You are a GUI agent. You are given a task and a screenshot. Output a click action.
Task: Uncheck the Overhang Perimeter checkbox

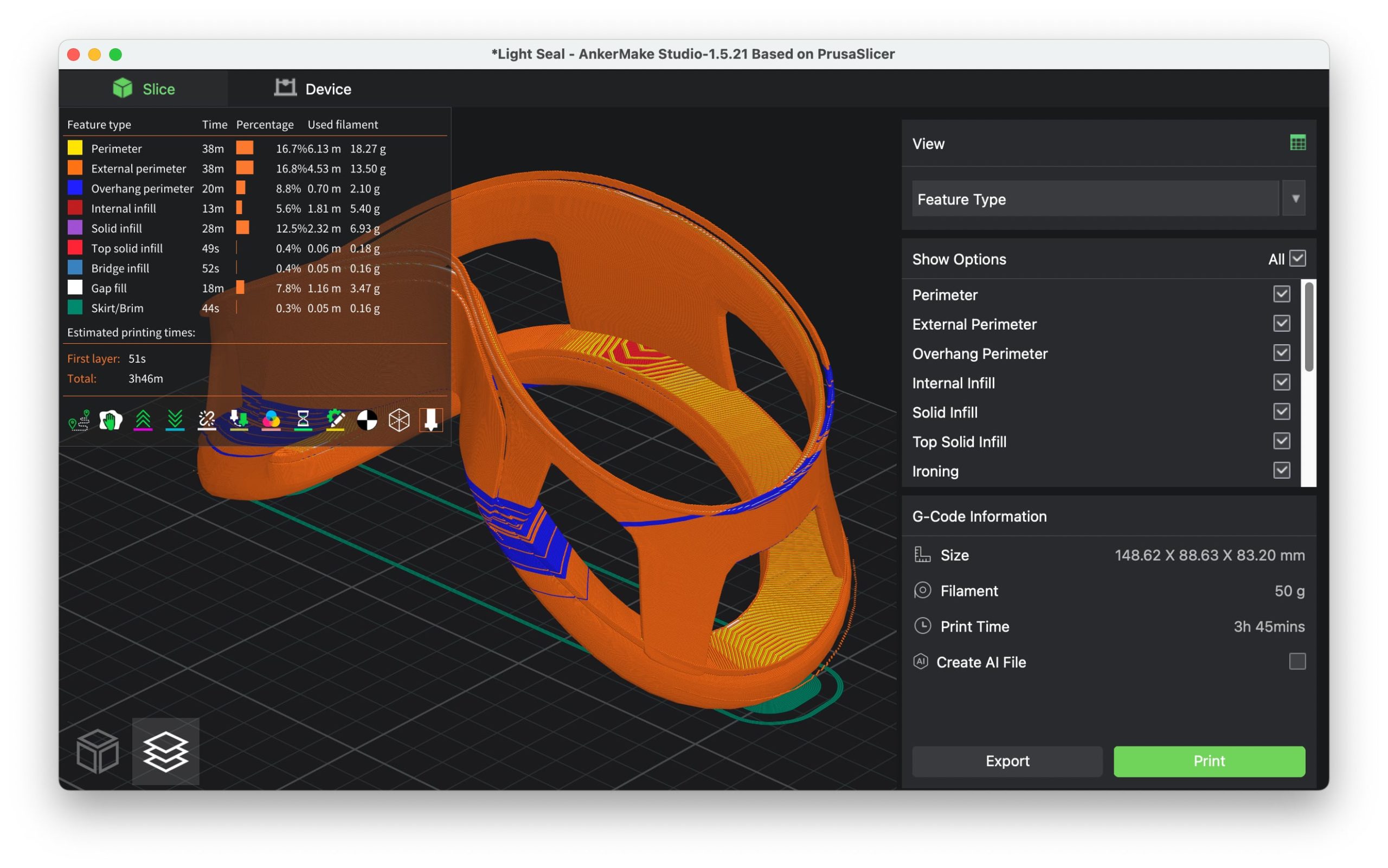[x=1281, y=353]
